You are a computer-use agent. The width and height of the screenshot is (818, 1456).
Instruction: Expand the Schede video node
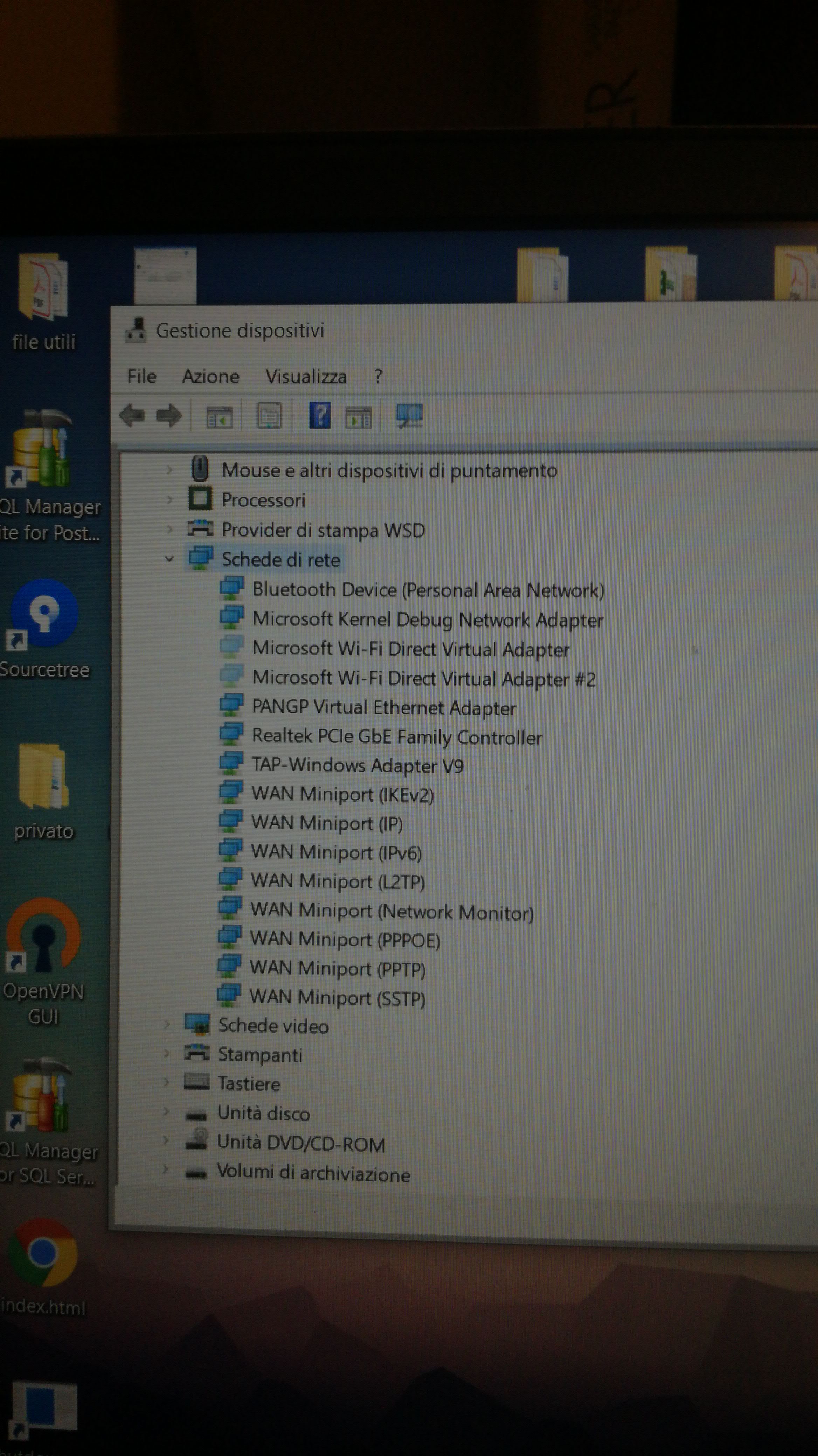(x=166, y=1024)
